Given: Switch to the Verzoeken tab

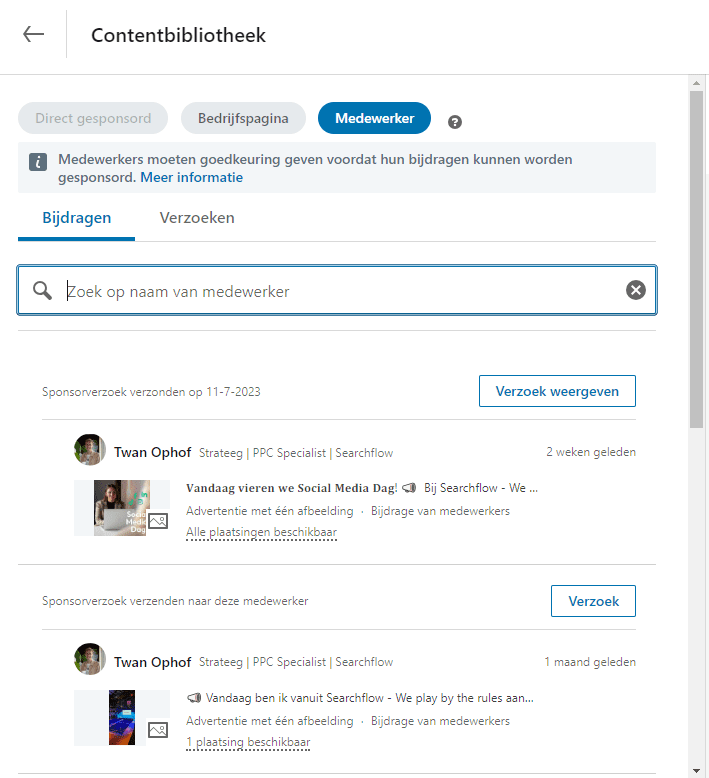Looking at the screenshot, I should pos(197,218).
